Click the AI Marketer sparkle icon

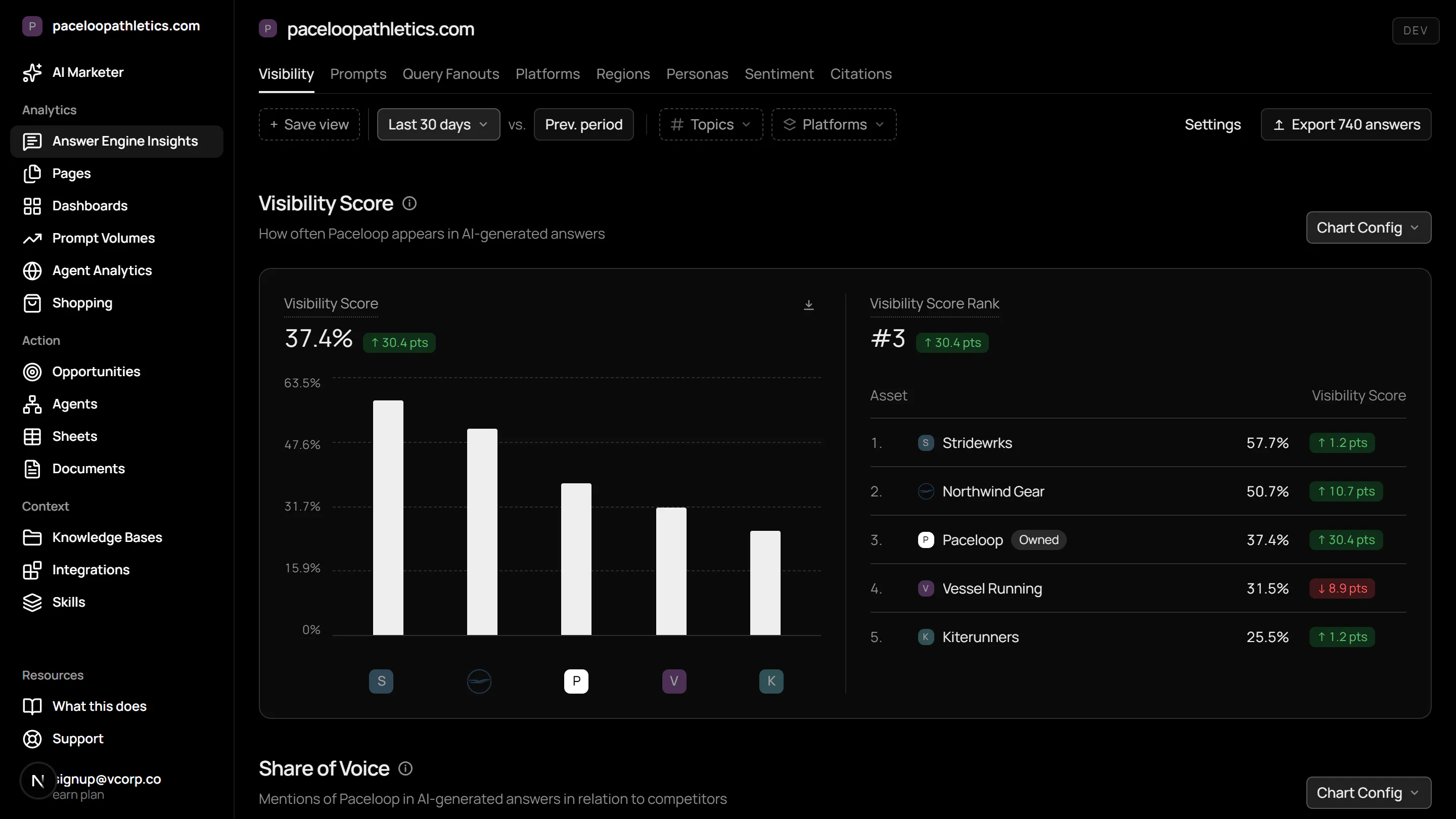[32, 72]
